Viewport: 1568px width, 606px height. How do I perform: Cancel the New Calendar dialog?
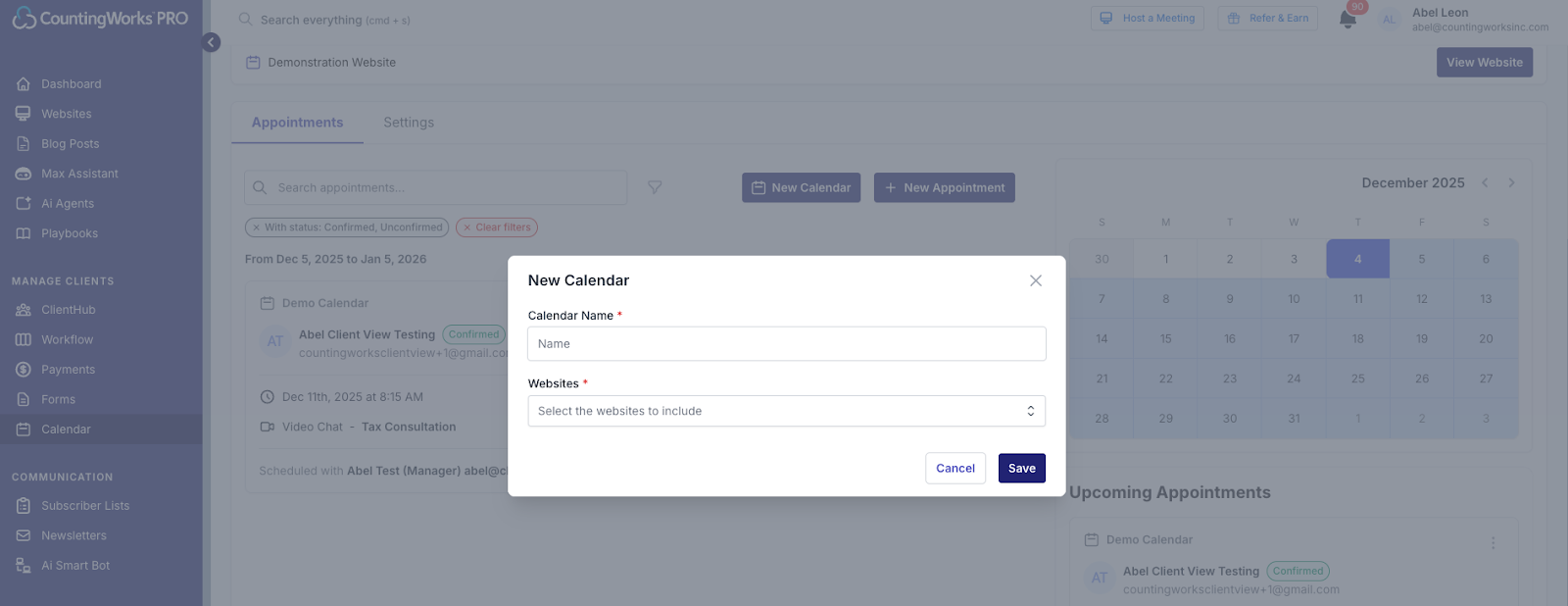click(955, 469)
